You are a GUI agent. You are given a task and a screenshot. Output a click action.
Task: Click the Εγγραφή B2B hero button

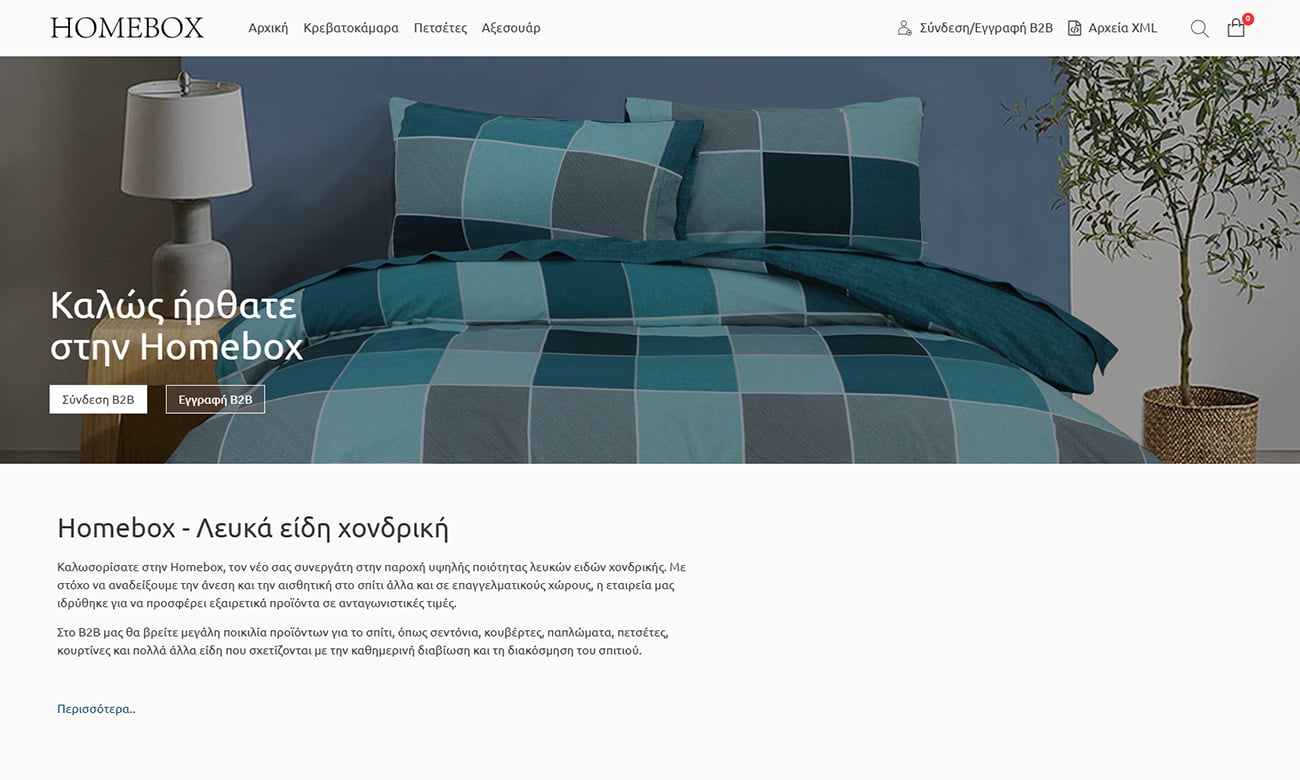coord(215,399)
